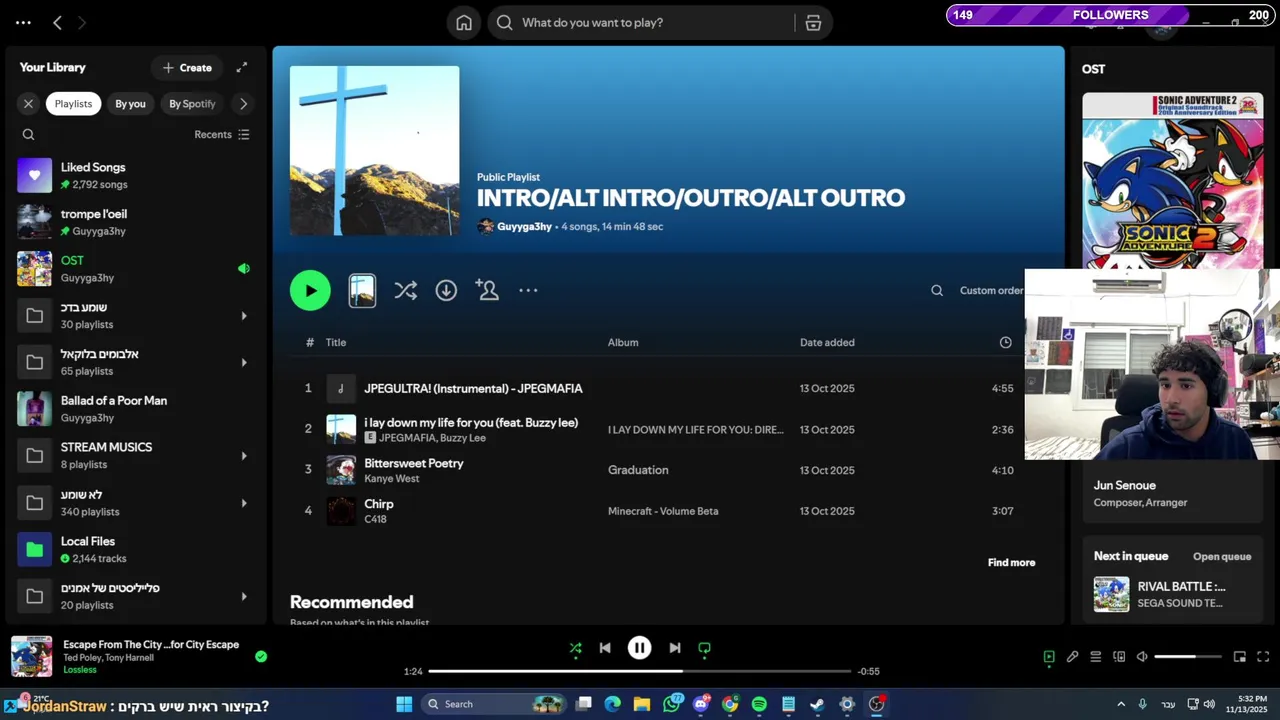1280x720 pixels.
Task: Open the Sonic Adventure 2 cover in Now Playing panel
Action: click(1172, 181)
